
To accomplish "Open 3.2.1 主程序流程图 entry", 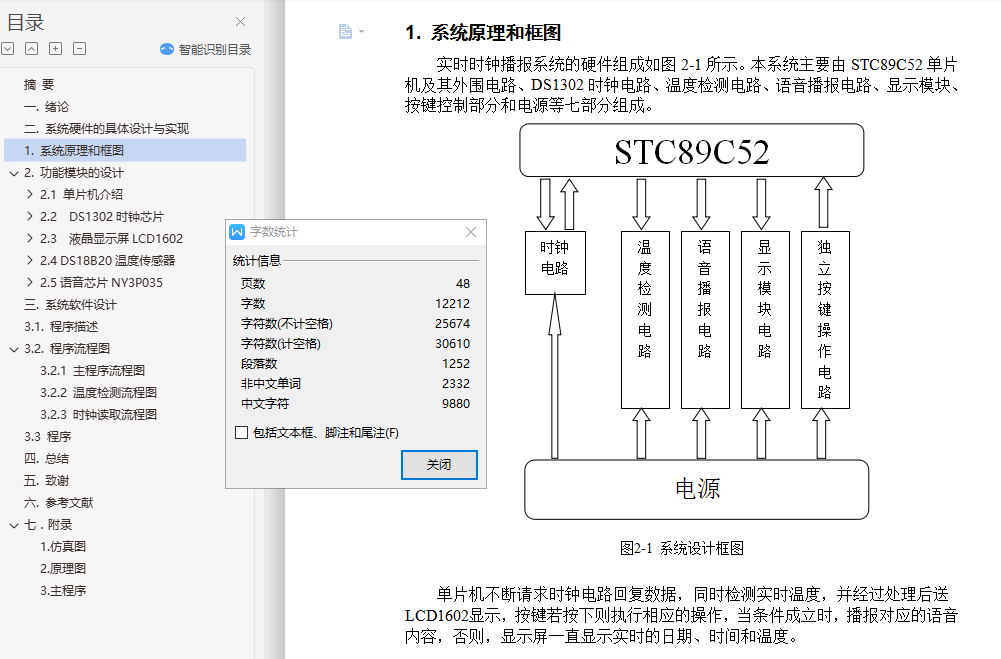I will pos(93,370).
